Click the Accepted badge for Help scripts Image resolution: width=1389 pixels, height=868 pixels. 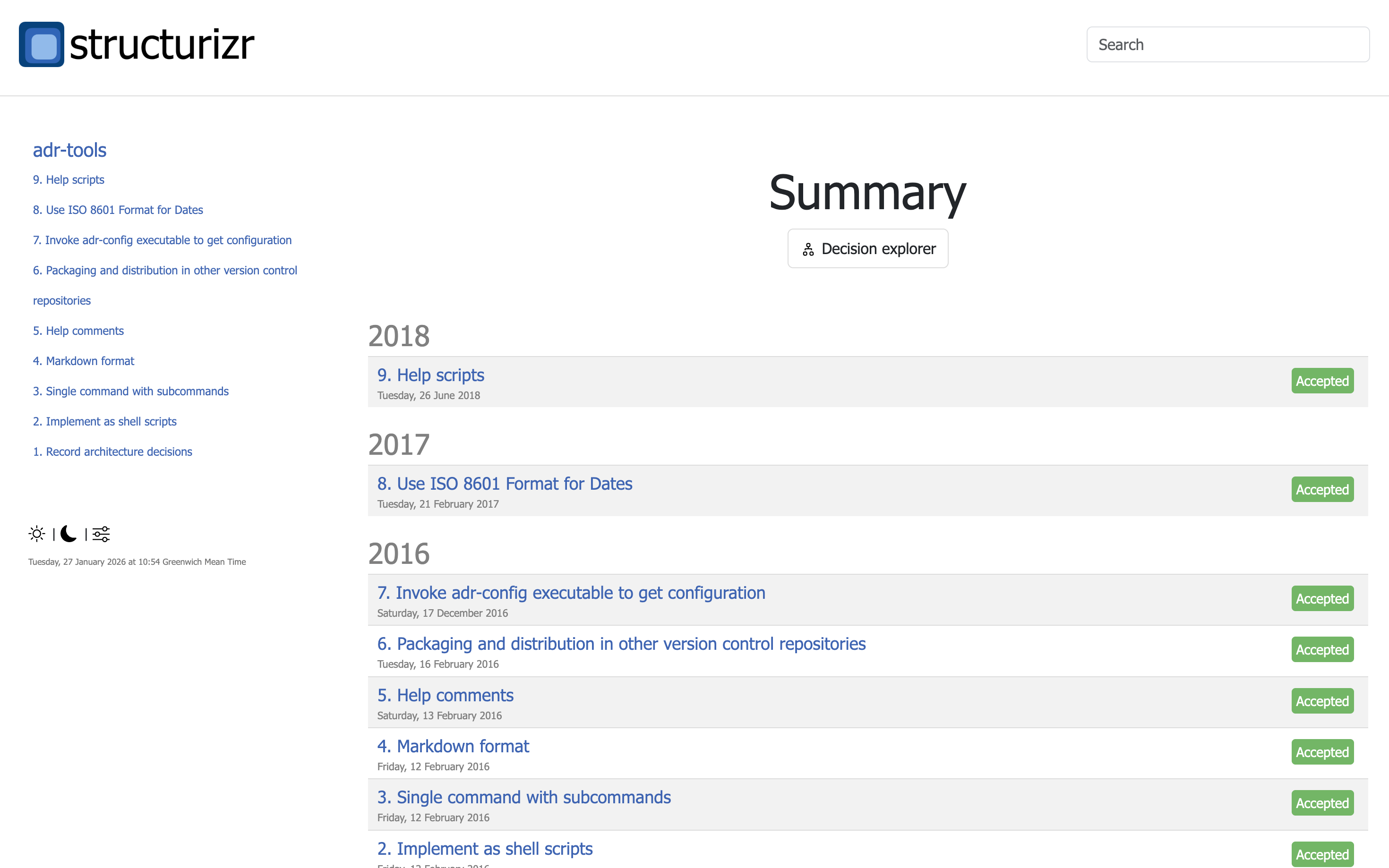(1322, 381)
